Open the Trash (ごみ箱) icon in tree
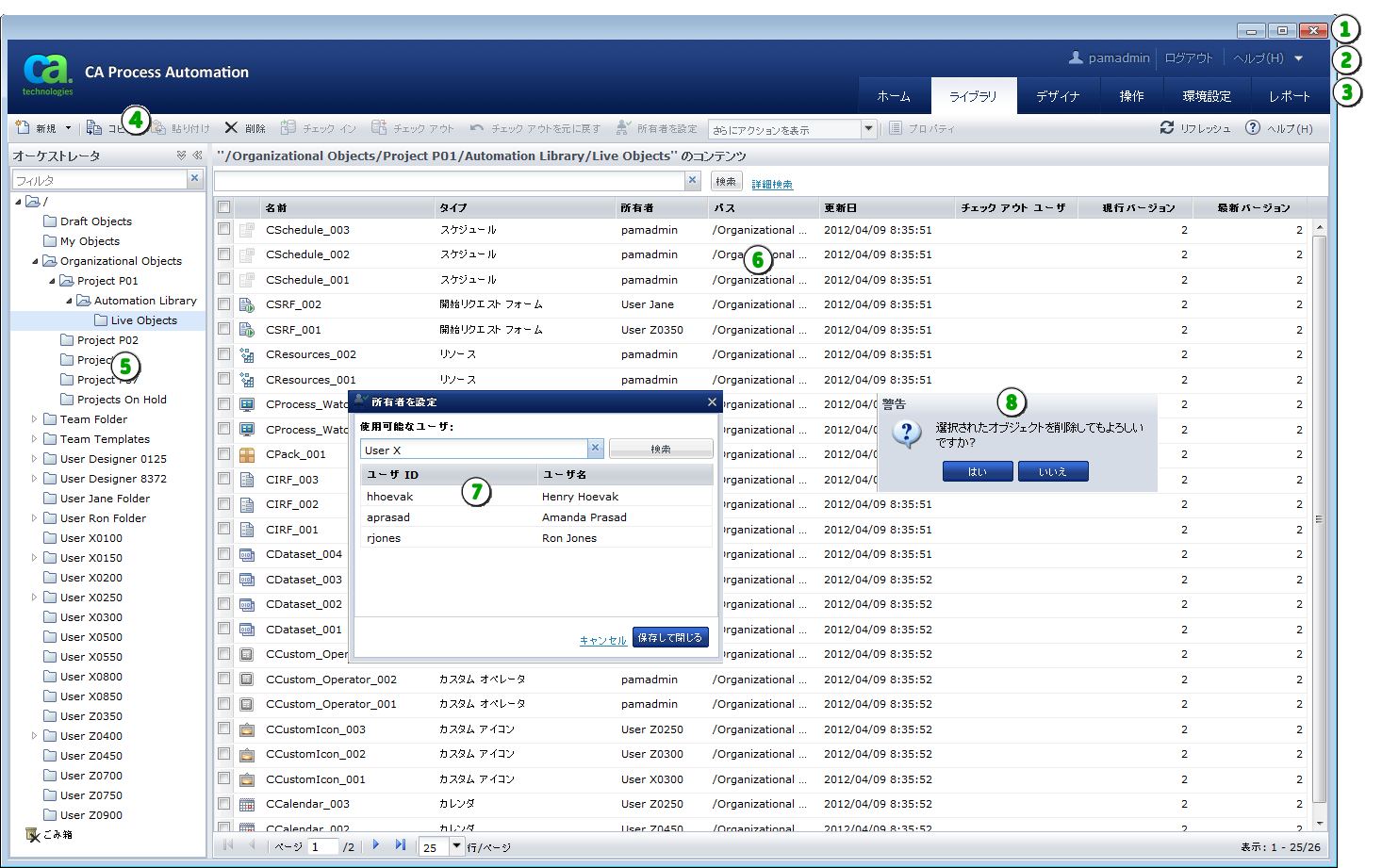 tap(32, 835)
